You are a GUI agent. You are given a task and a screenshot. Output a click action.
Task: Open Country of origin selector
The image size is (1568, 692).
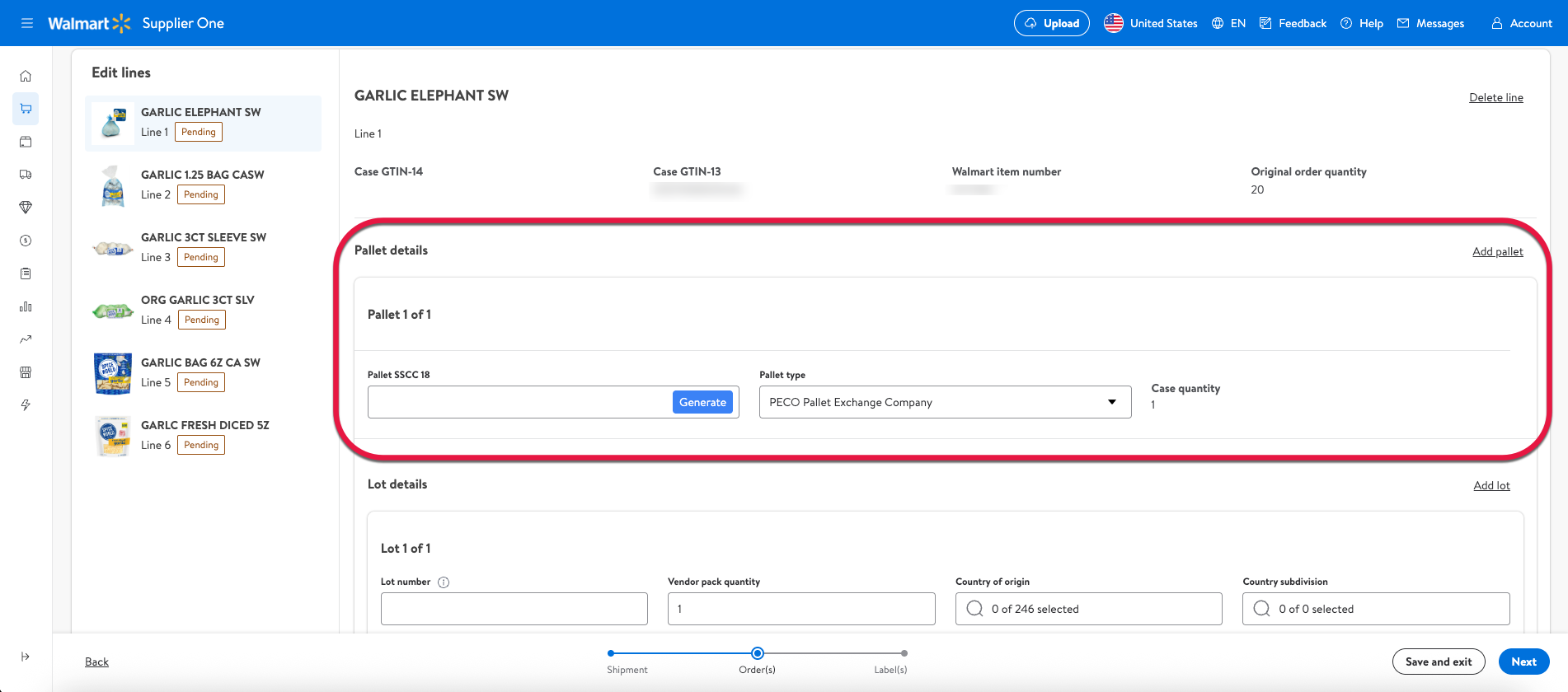(1088, 609)
